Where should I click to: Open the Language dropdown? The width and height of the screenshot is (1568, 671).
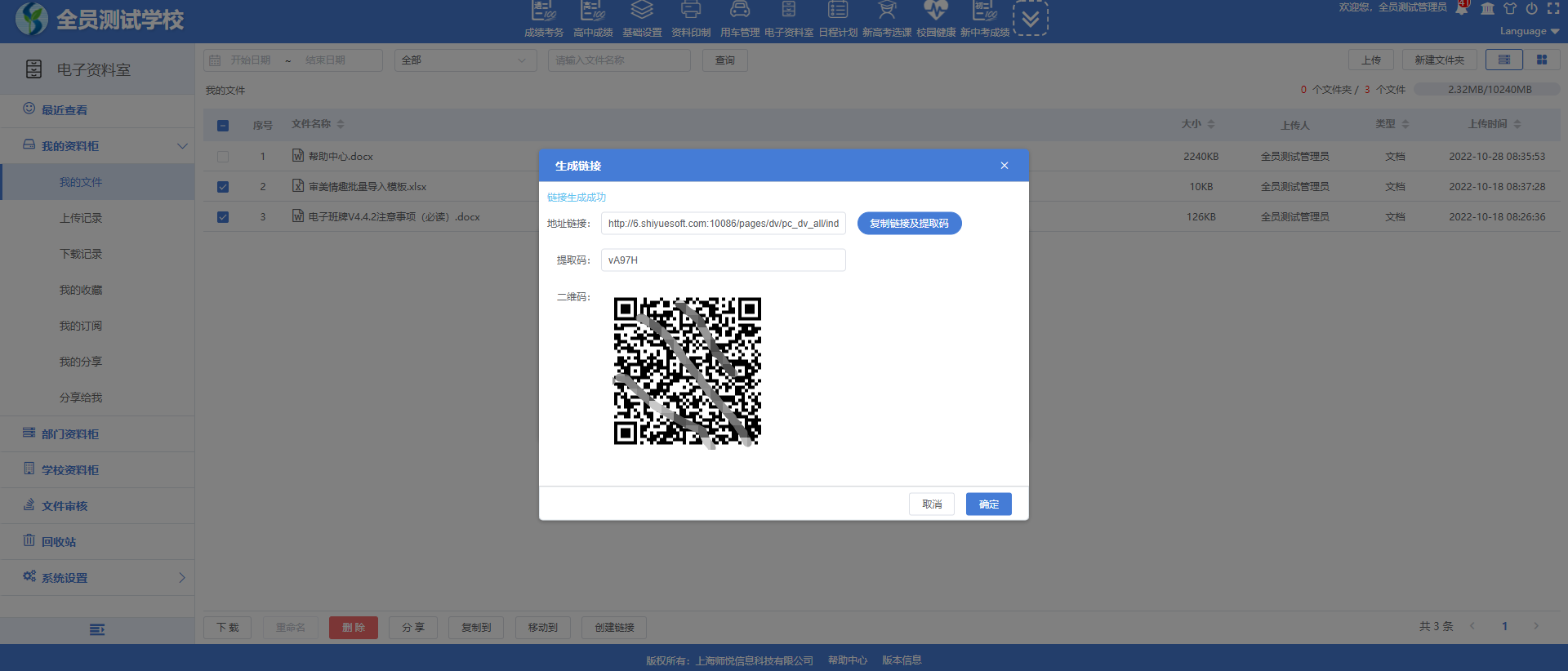point(1530,31)
